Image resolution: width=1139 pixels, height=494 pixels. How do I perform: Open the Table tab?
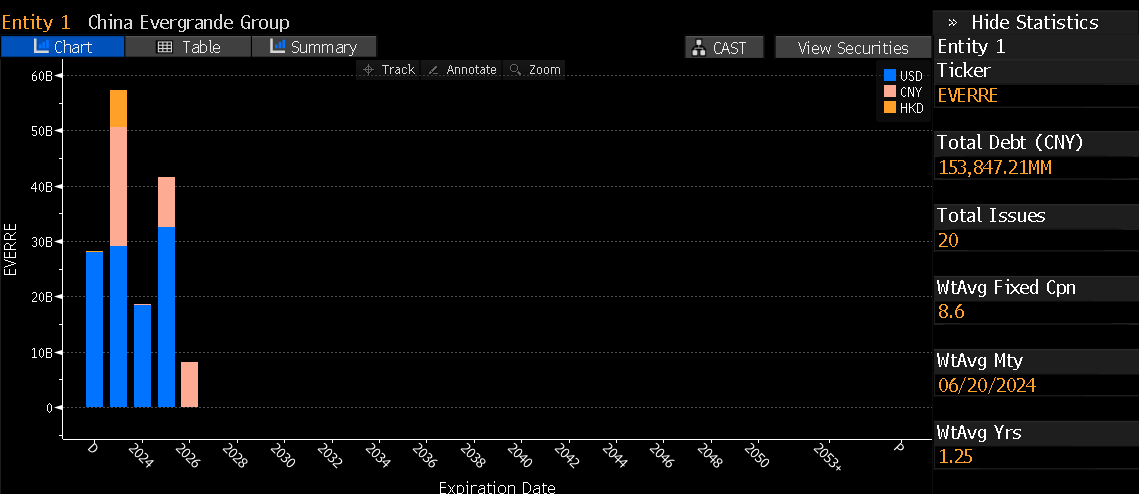(x=188, y=47)
